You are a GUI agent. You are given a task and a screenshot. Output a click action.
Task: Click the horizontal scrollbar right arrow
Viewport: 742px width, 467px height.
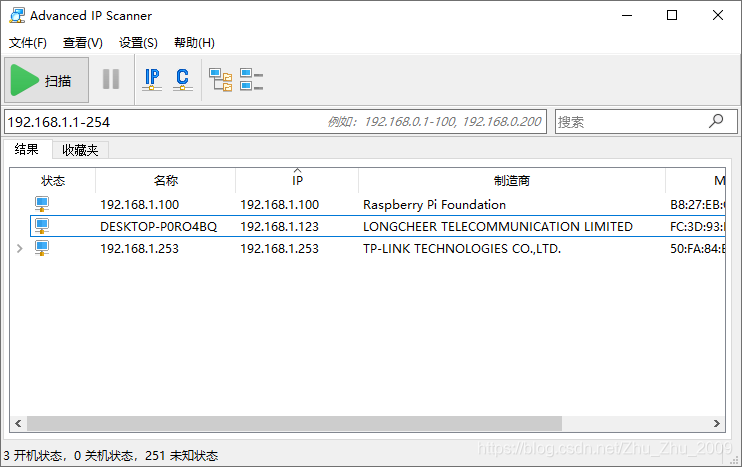(x=716, y=423)
